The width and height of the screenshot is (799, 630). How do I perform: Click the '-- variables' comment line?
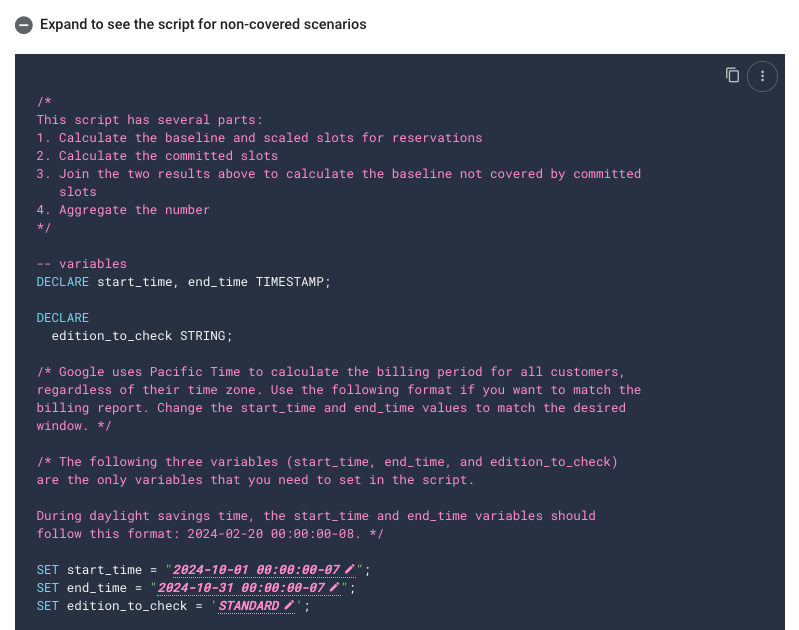(x=82, y=264)
